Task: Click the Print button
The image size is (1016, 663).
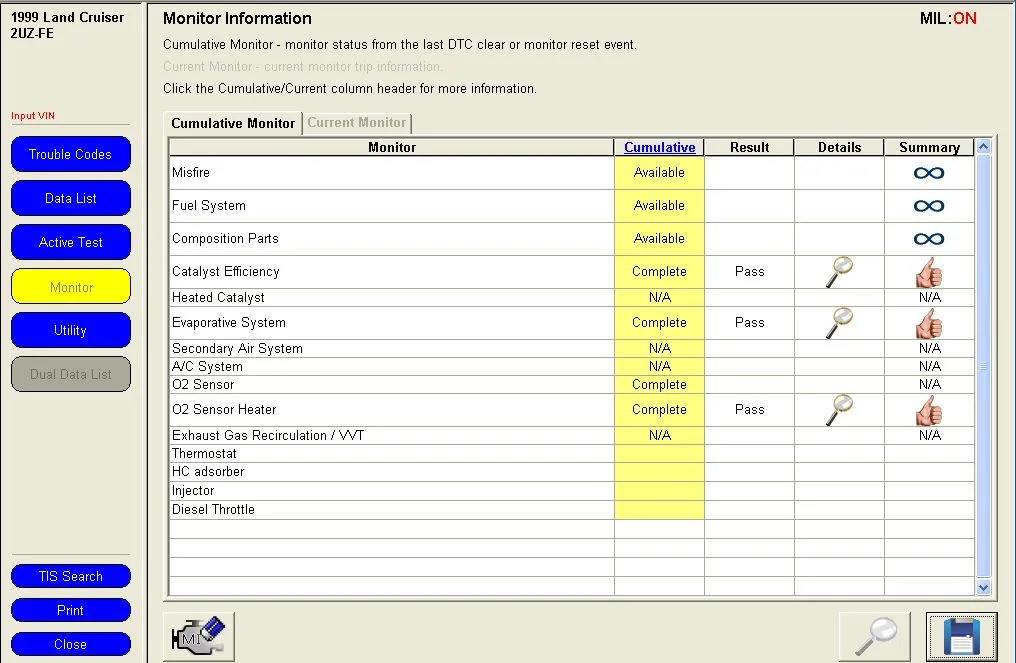Action: click(71, 611)
